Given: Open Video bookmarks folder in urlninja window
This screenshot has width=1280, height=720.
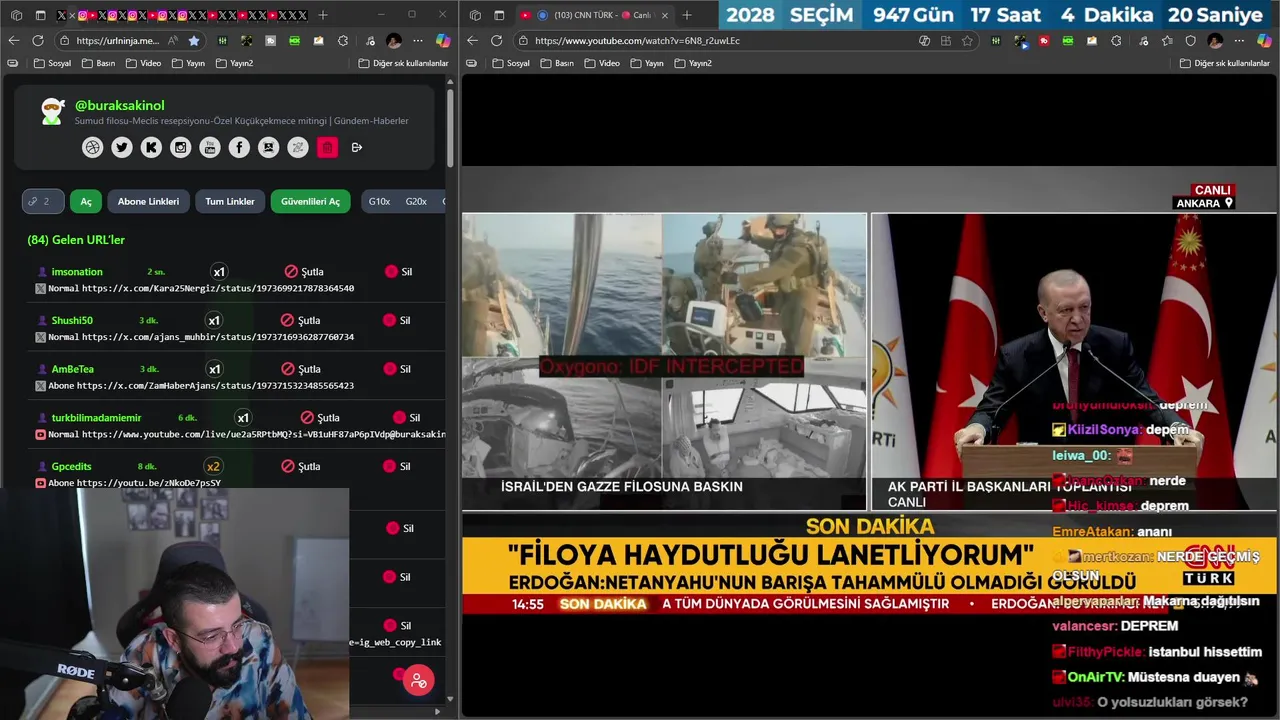Looking at the screenshot, I should click(x=143, y=63).
